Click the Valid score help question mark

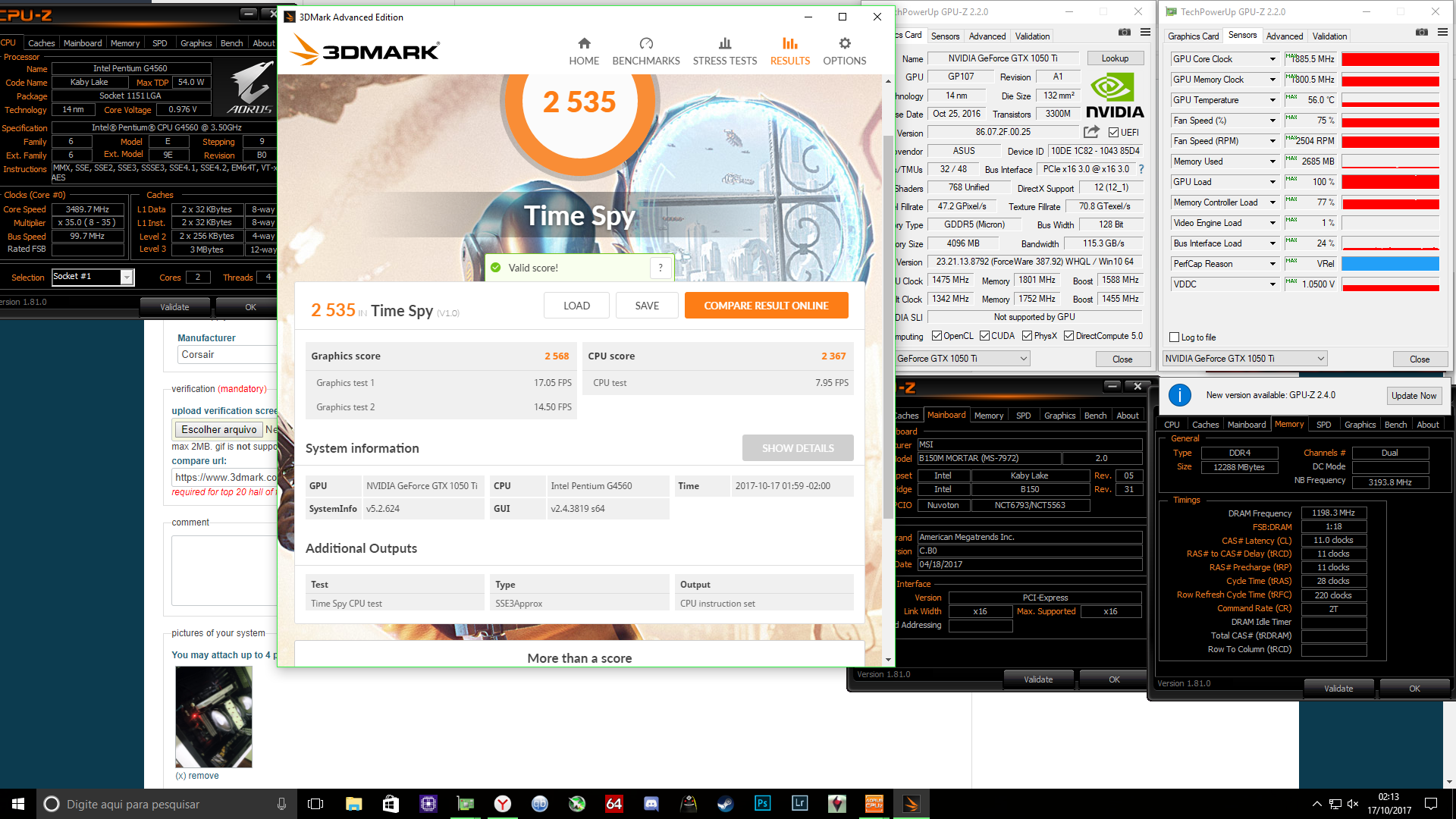click(x=661, y=268)
